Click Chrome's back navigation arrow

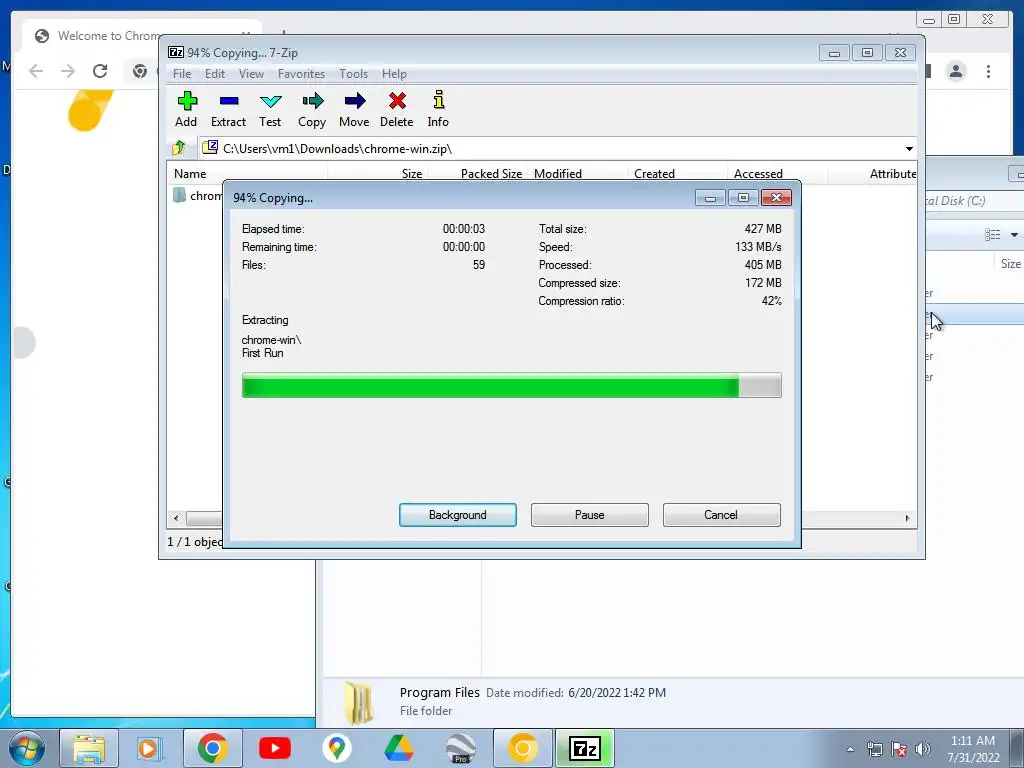tap(36, 71)
